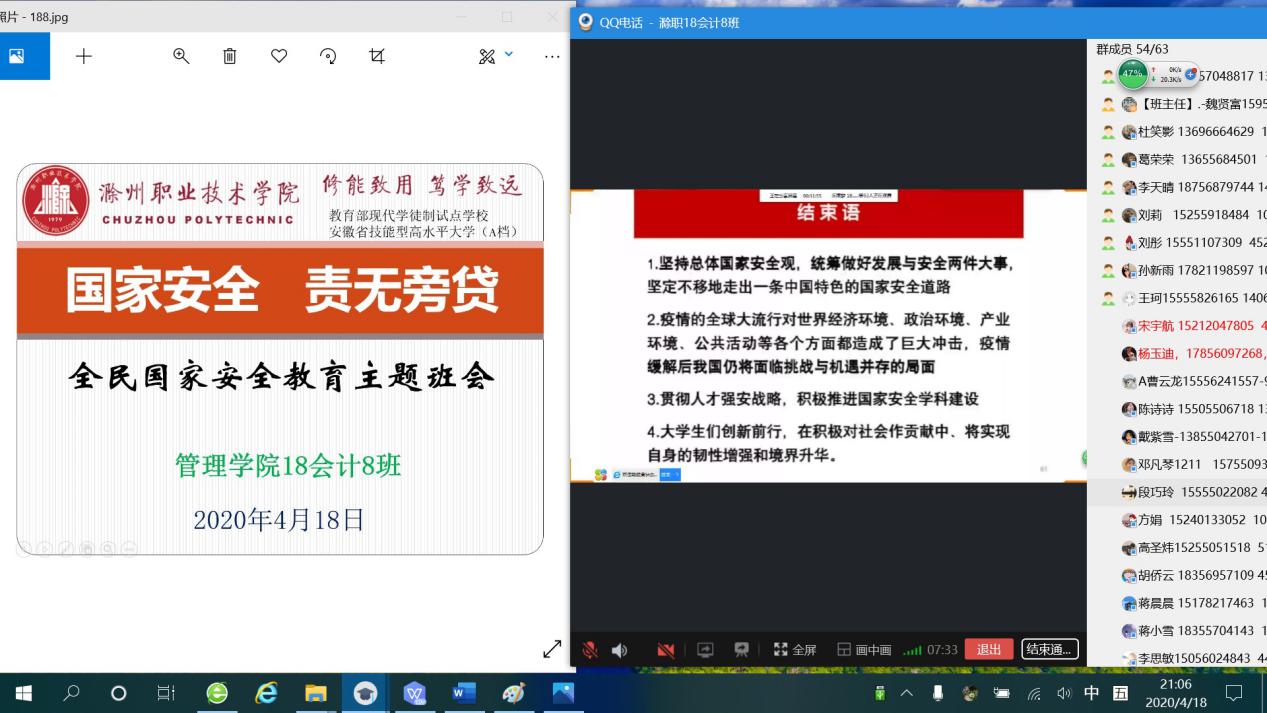Image resolution: width=1267 pixels, height=713 pixels.
Task: Show hidden system tray icons
Action: [x=907, y=693]
